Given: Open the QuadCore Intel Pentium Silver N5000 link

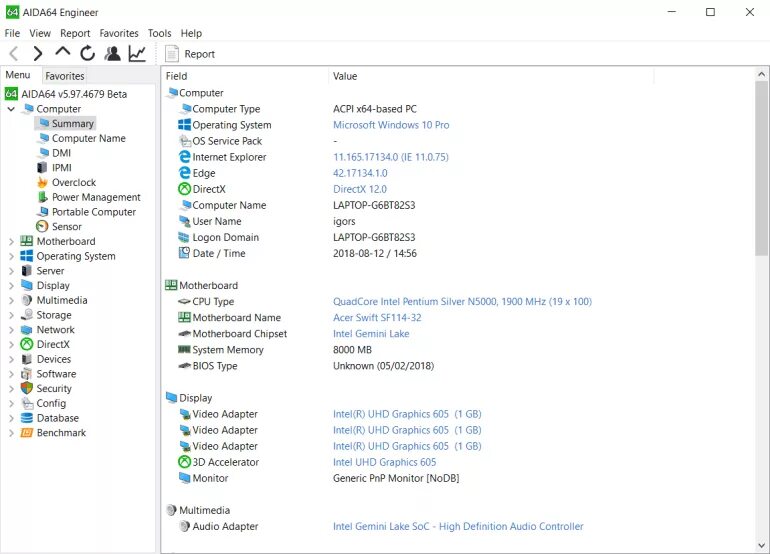Looking at the screenshot, I should (x=462, y=302).
